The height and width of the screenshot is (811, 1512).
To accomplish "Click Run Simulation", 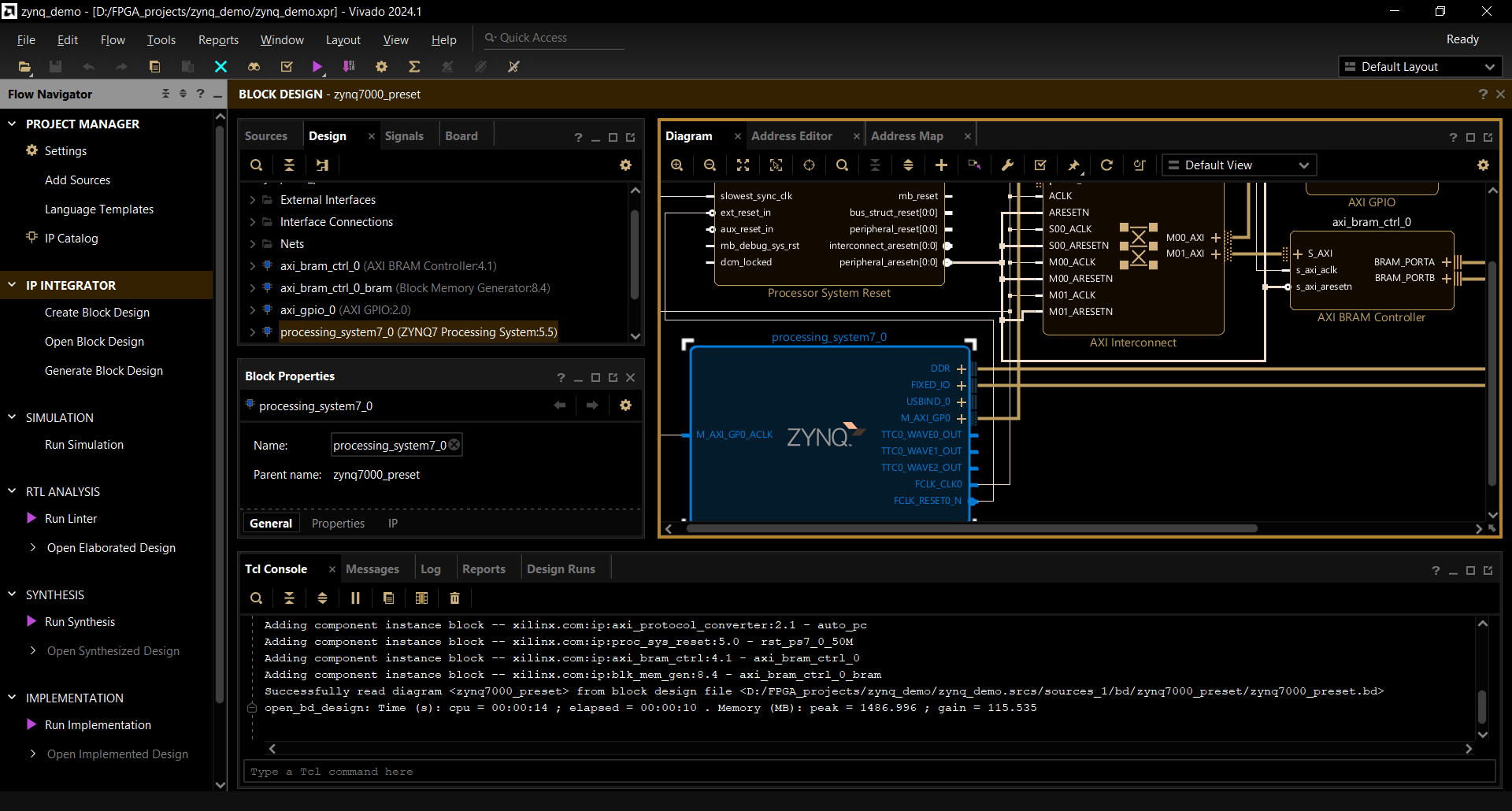I will [x=84, y=445].
